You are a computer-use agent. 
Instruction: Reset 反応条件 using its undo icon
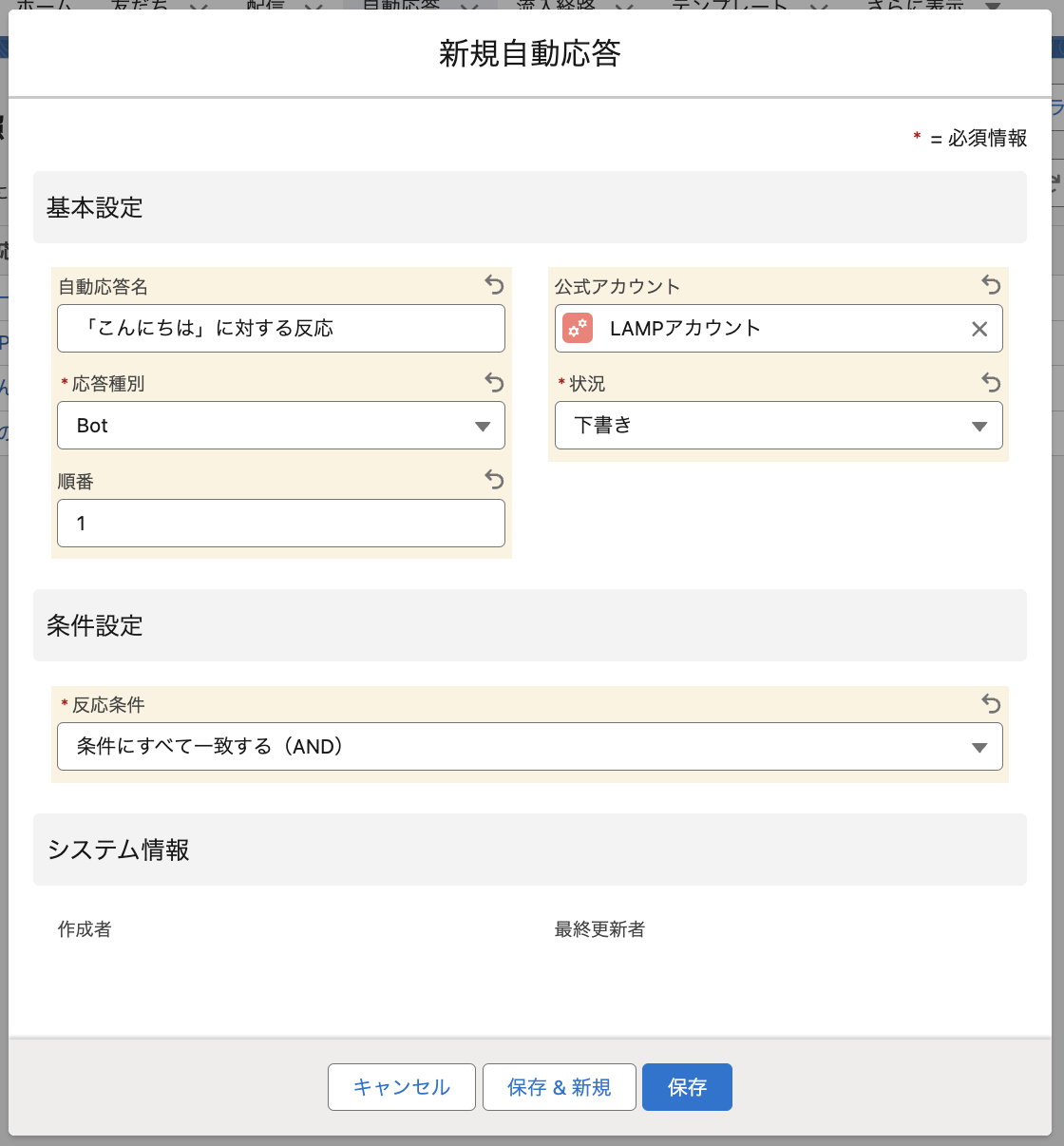click(991, 703)
